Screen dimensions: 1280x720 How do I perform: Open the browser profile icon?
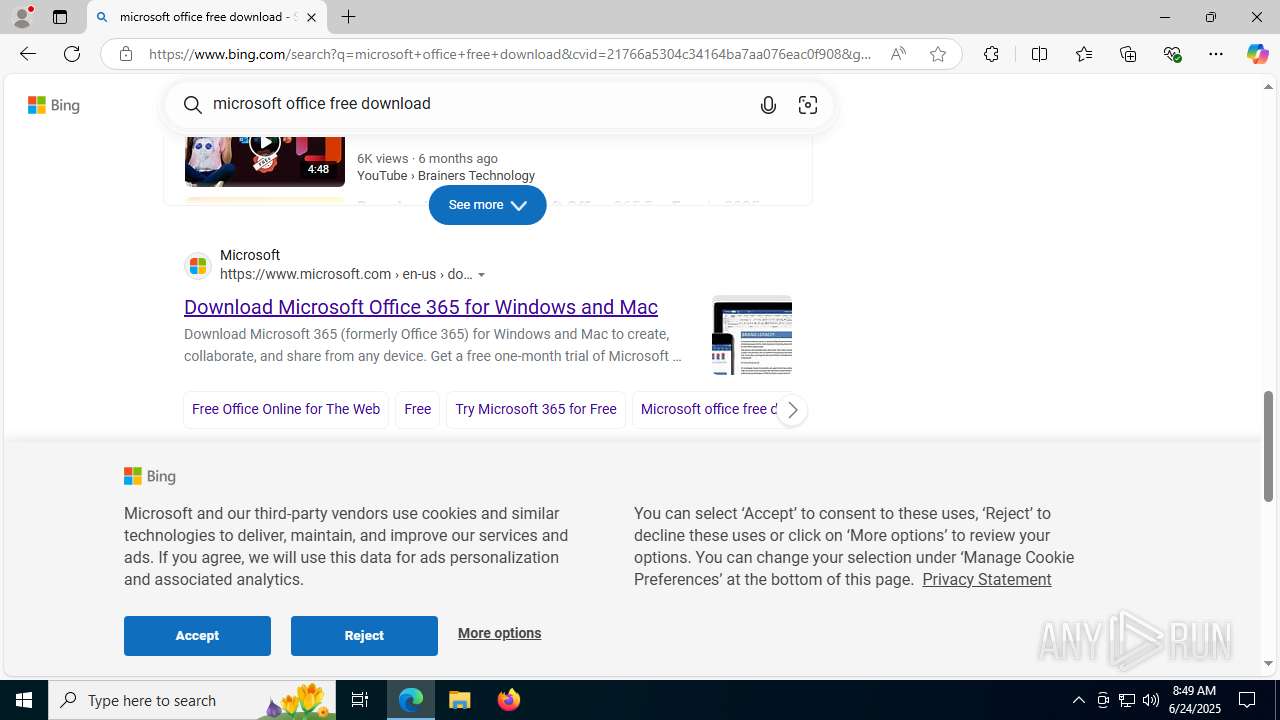coord(22,17)
